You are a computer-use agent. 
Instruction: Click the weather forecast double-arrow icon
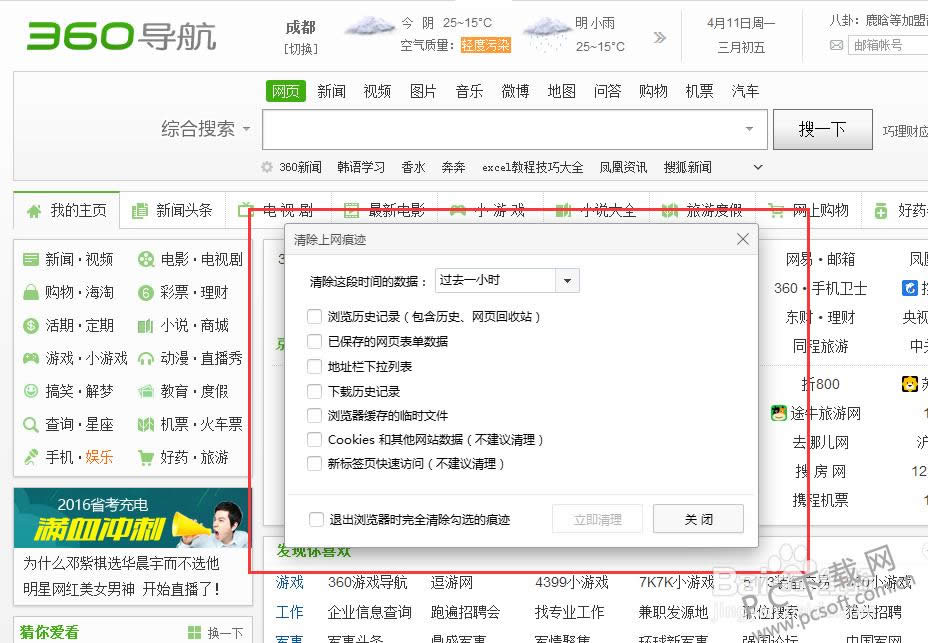click(660, 38)
